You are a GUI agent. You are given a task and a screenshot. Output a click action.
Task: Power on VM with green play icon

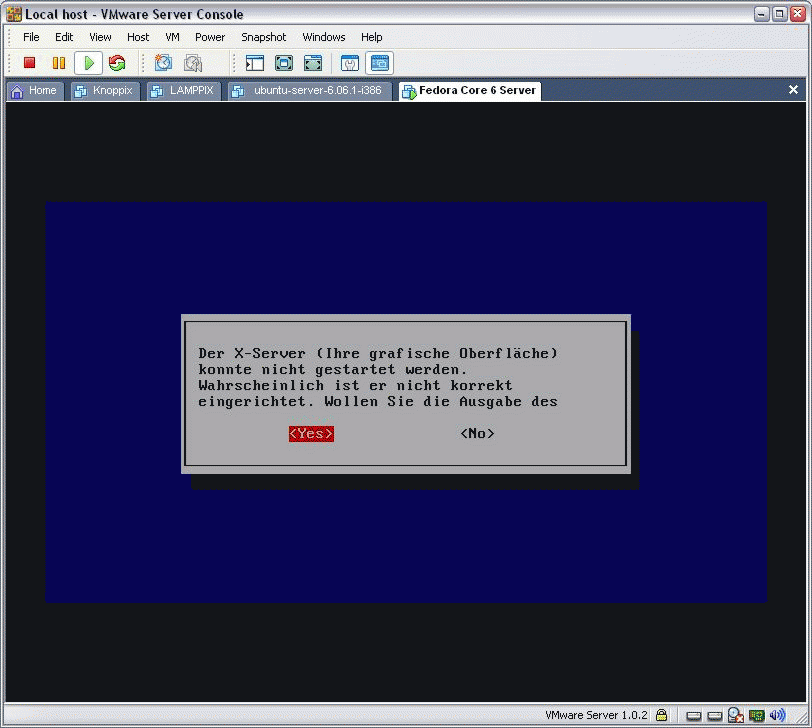[89, 63]
